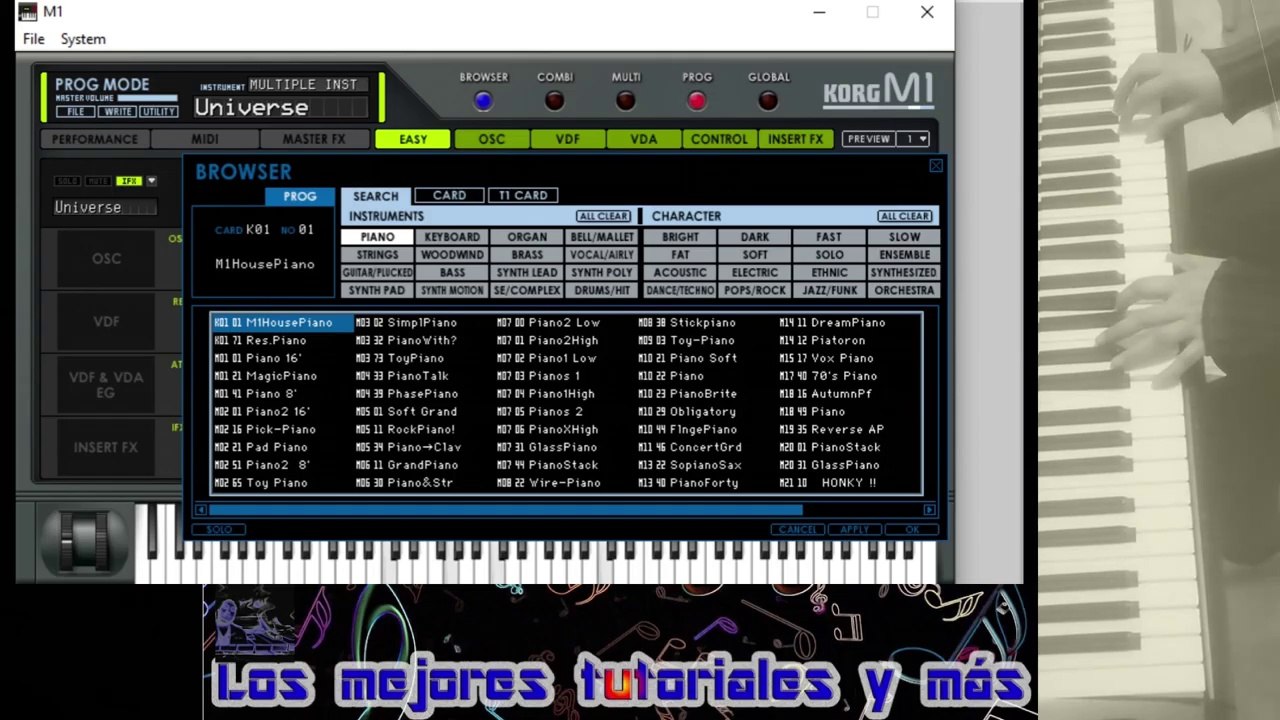Open the PREVIEW number dropdown
Viewport: 1280px width, 720px height.
point(913,139)
